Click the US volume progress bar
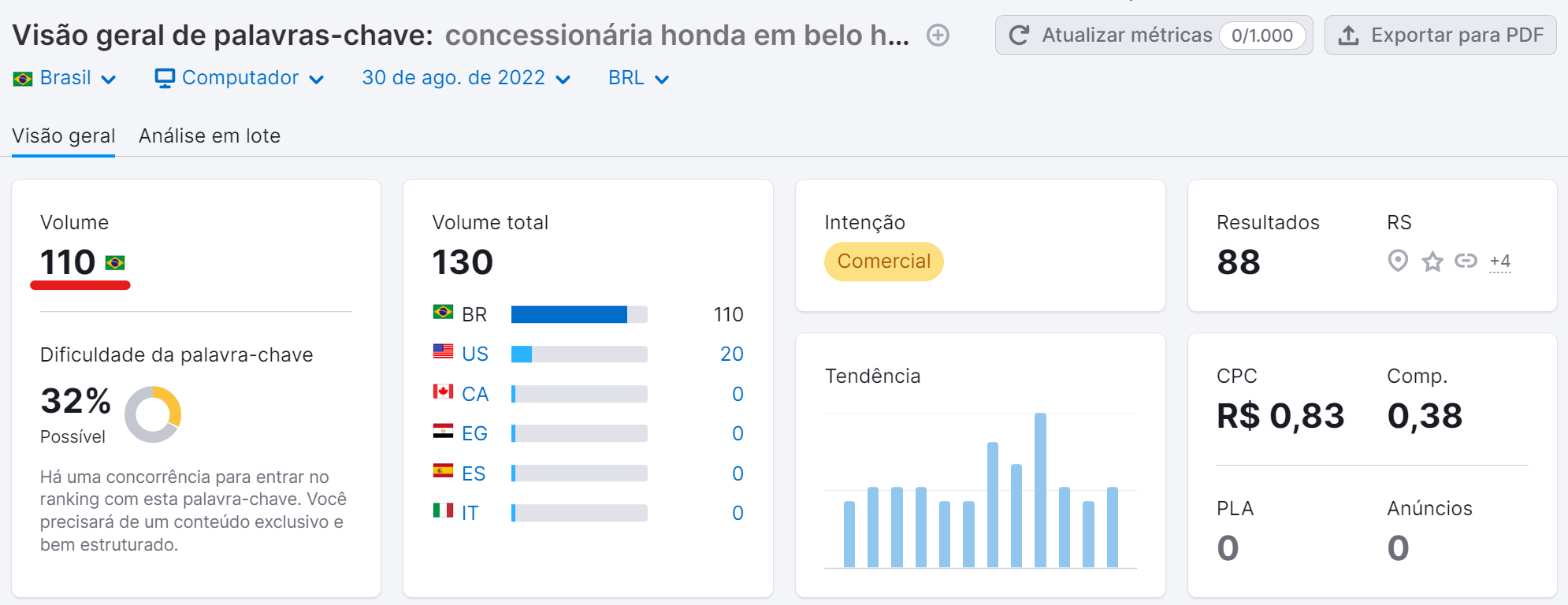 [x=579, y=354]
